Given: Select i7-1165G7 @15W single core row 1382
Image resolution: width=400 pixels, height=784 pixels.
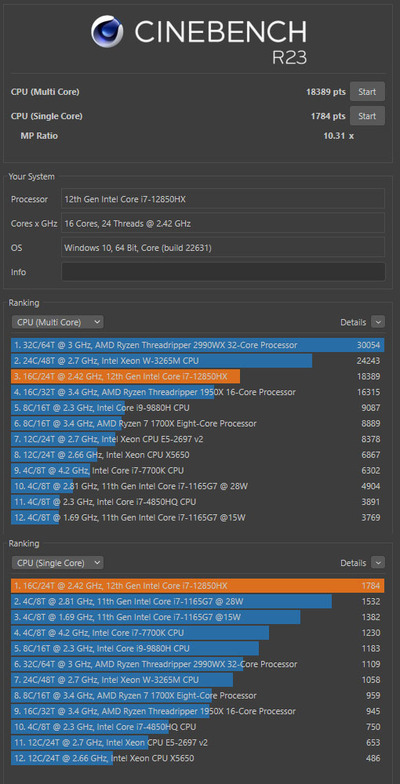Looking at the screenshot, I should (x=198, y=617).
